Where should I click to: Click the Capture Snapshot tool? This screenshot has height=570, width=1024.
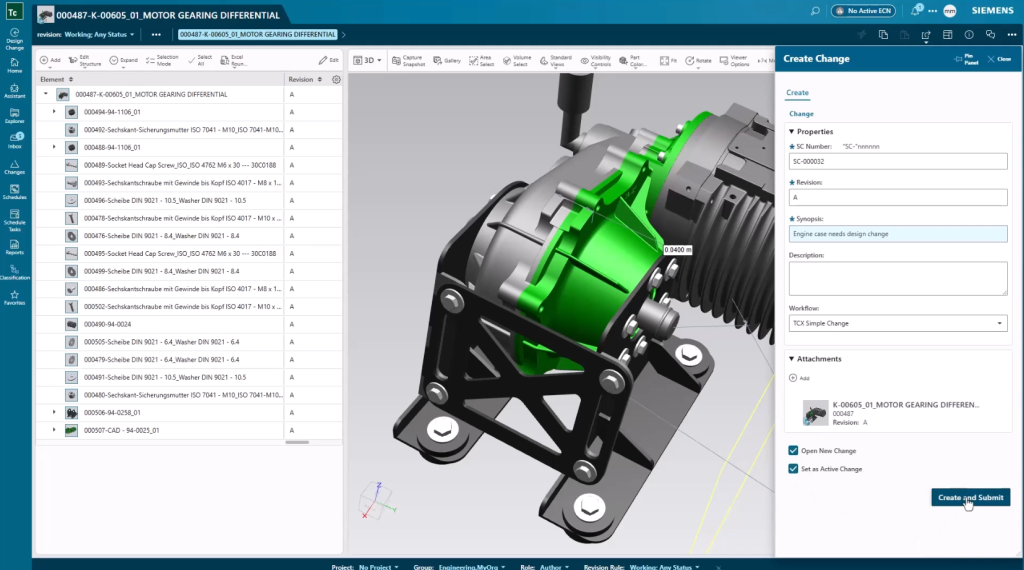408,61
